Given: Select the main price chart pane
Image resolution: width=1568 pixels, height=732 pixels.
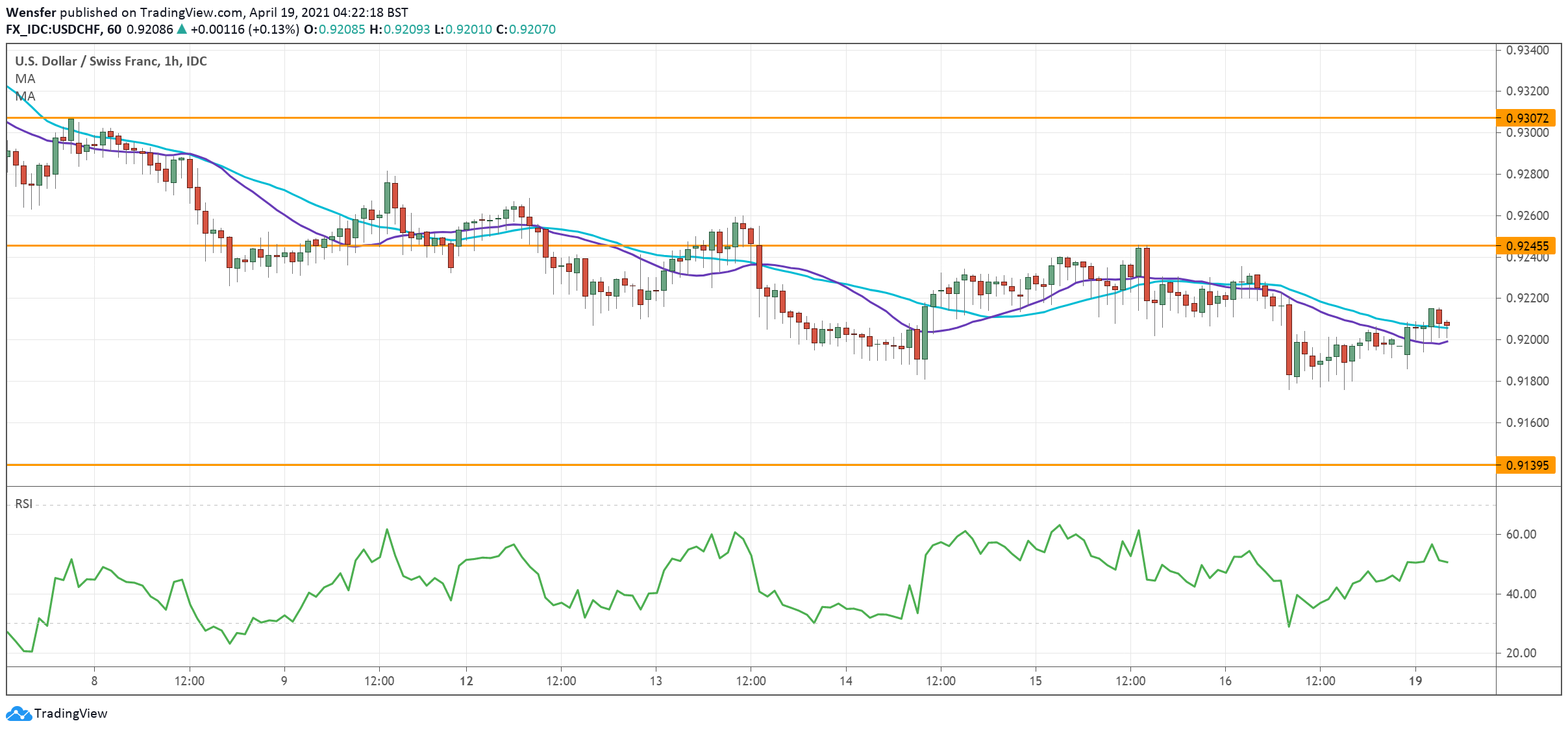Looking at the screenshot, I should [779, 260].
